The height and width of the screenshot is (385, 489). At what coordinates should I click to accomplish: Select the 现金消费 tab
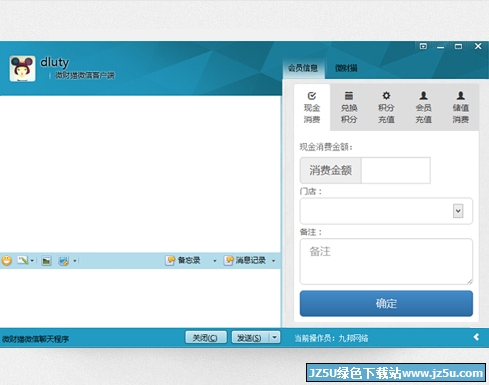tap(312, 107)
